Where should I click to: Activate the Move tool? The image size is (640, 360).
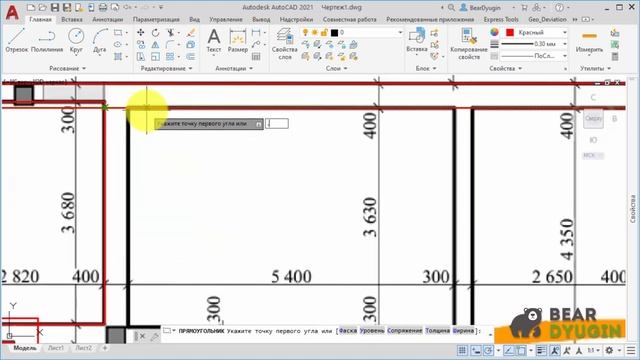point(140,33)
